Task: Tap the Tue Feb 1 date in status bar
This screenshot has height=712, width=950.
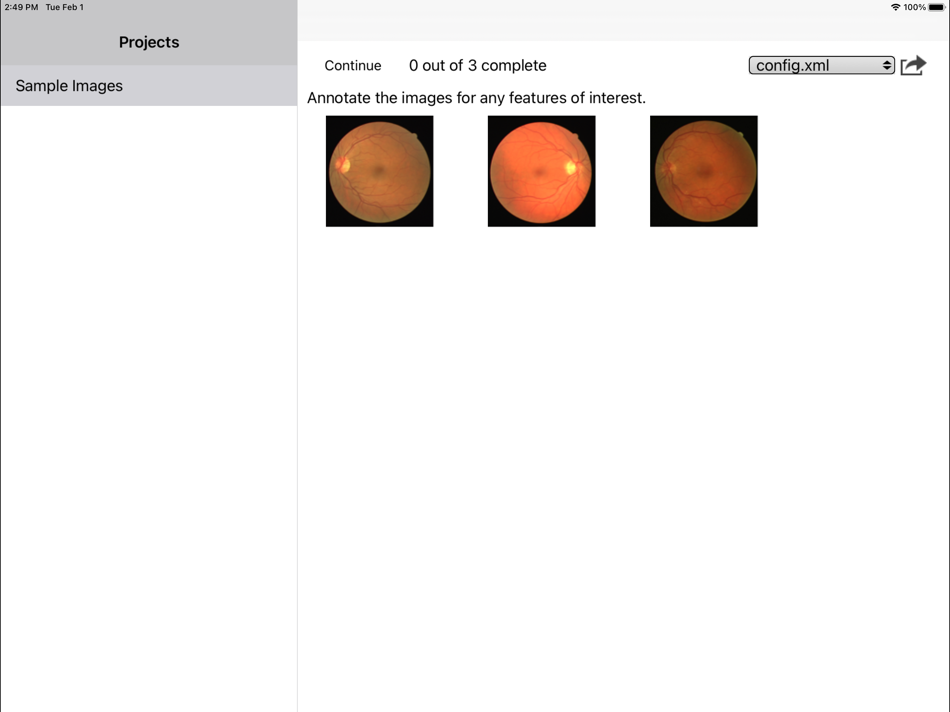Action: (65, 7)
